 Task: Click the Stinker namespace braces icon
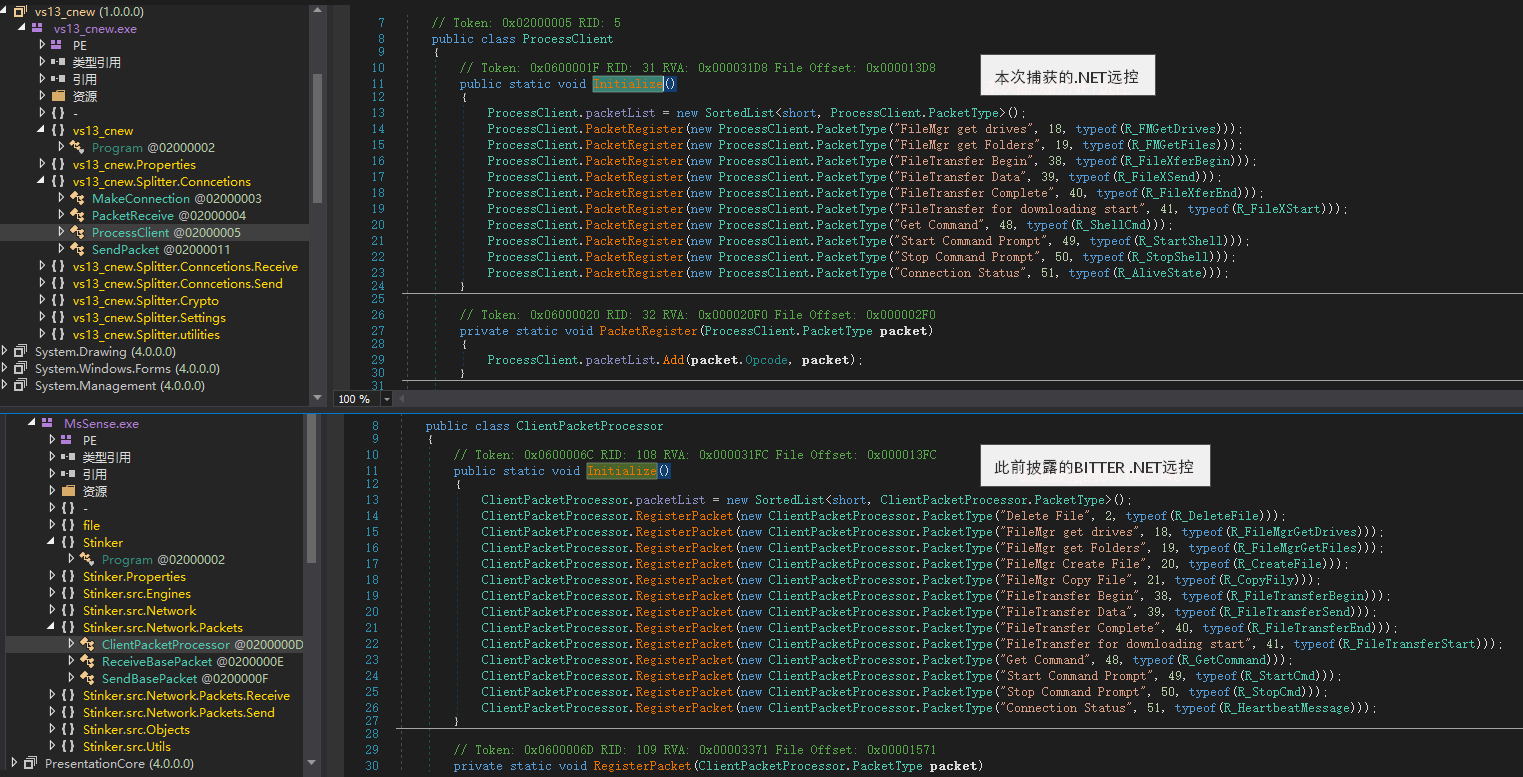[x=68, y=542]
